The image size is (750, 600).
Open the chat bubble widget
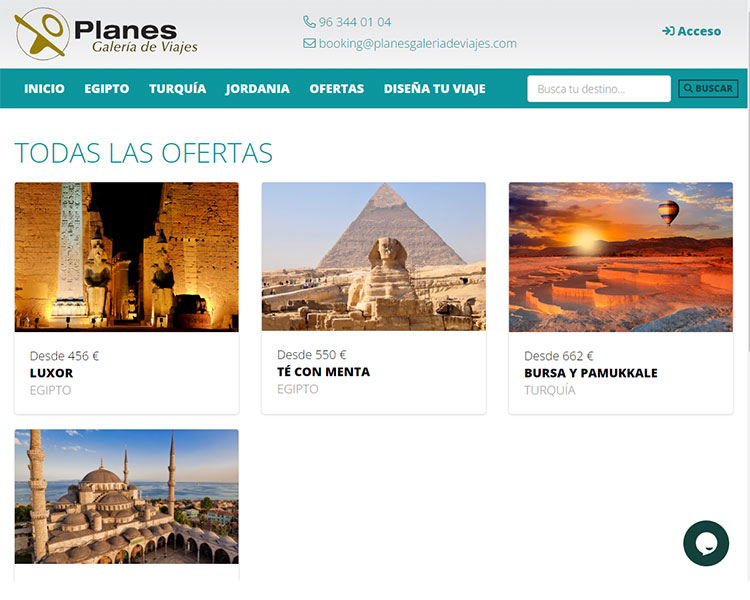click(706, 543)
